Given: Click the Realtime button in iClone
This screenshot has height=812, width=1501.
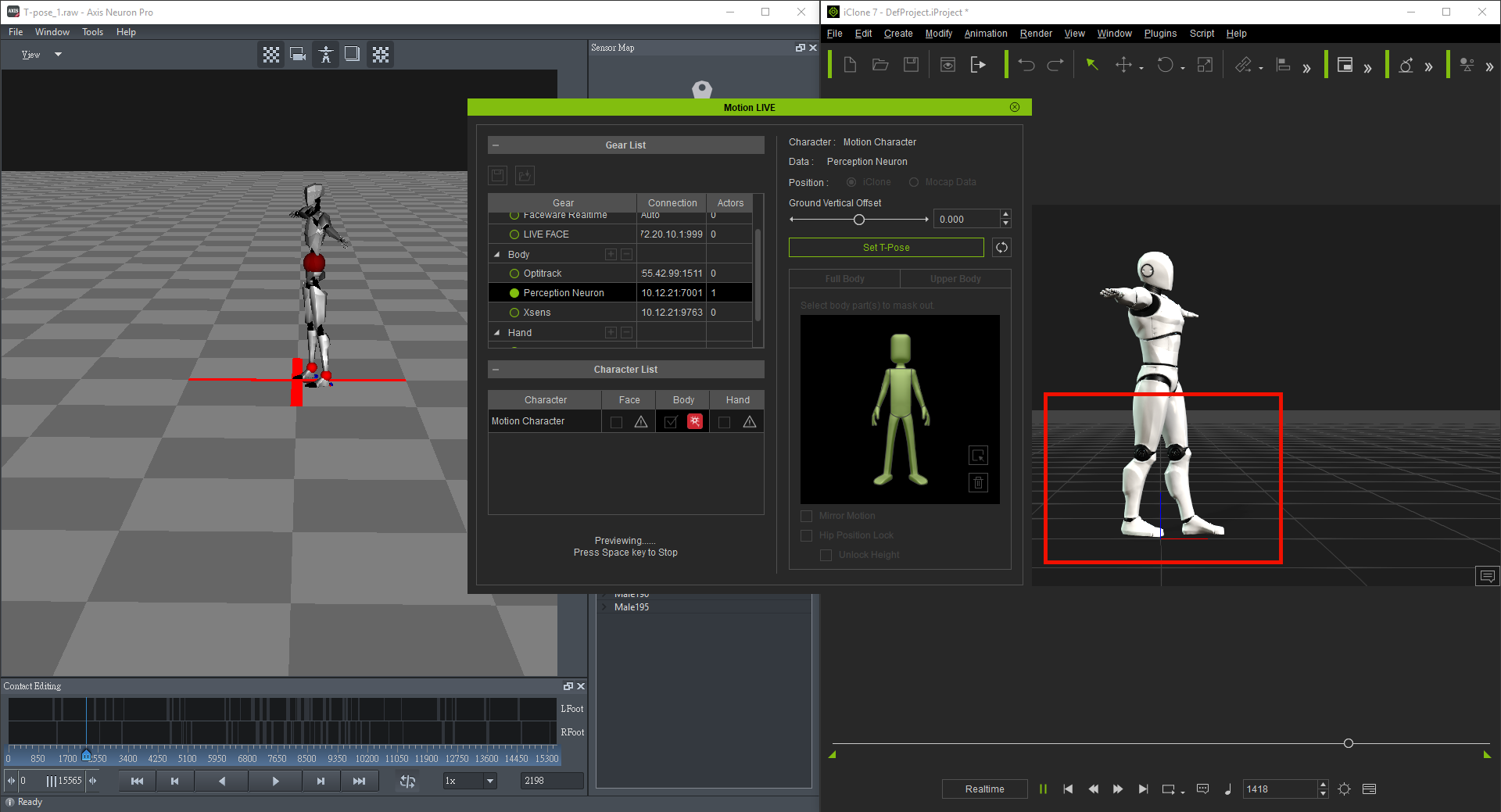Looking at the screenshot, I should [x=984, y=789].
